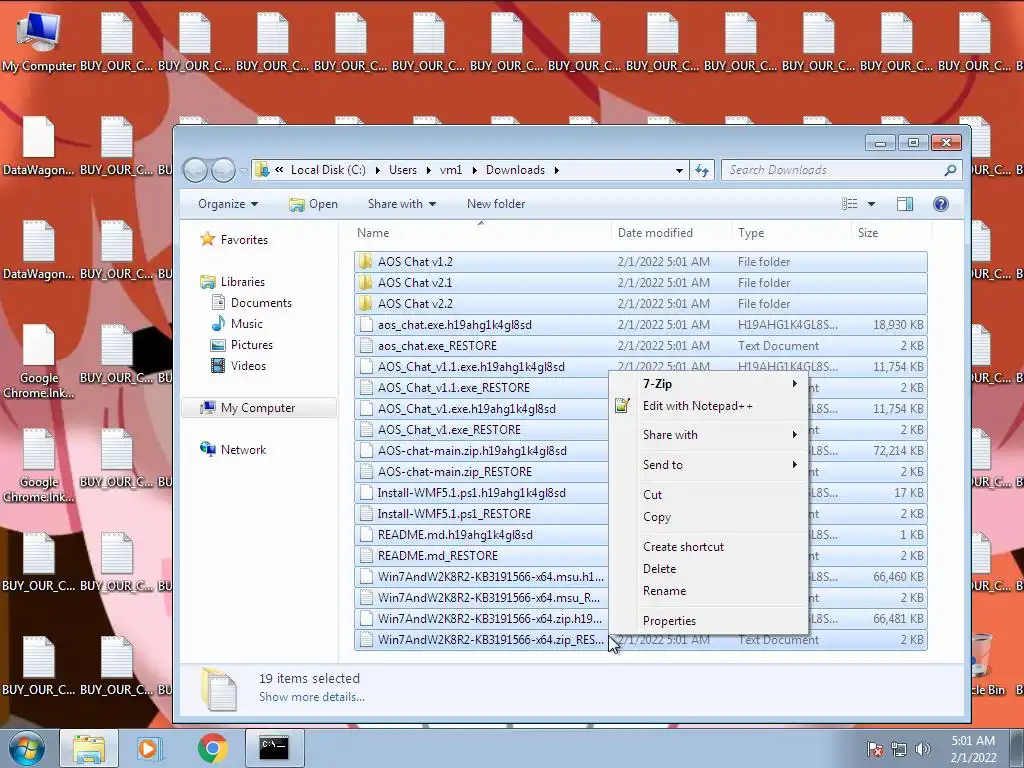This screenshot has height=768, width=1024.
Task: Open the Organize dropdown
Action: coord(228,204)
